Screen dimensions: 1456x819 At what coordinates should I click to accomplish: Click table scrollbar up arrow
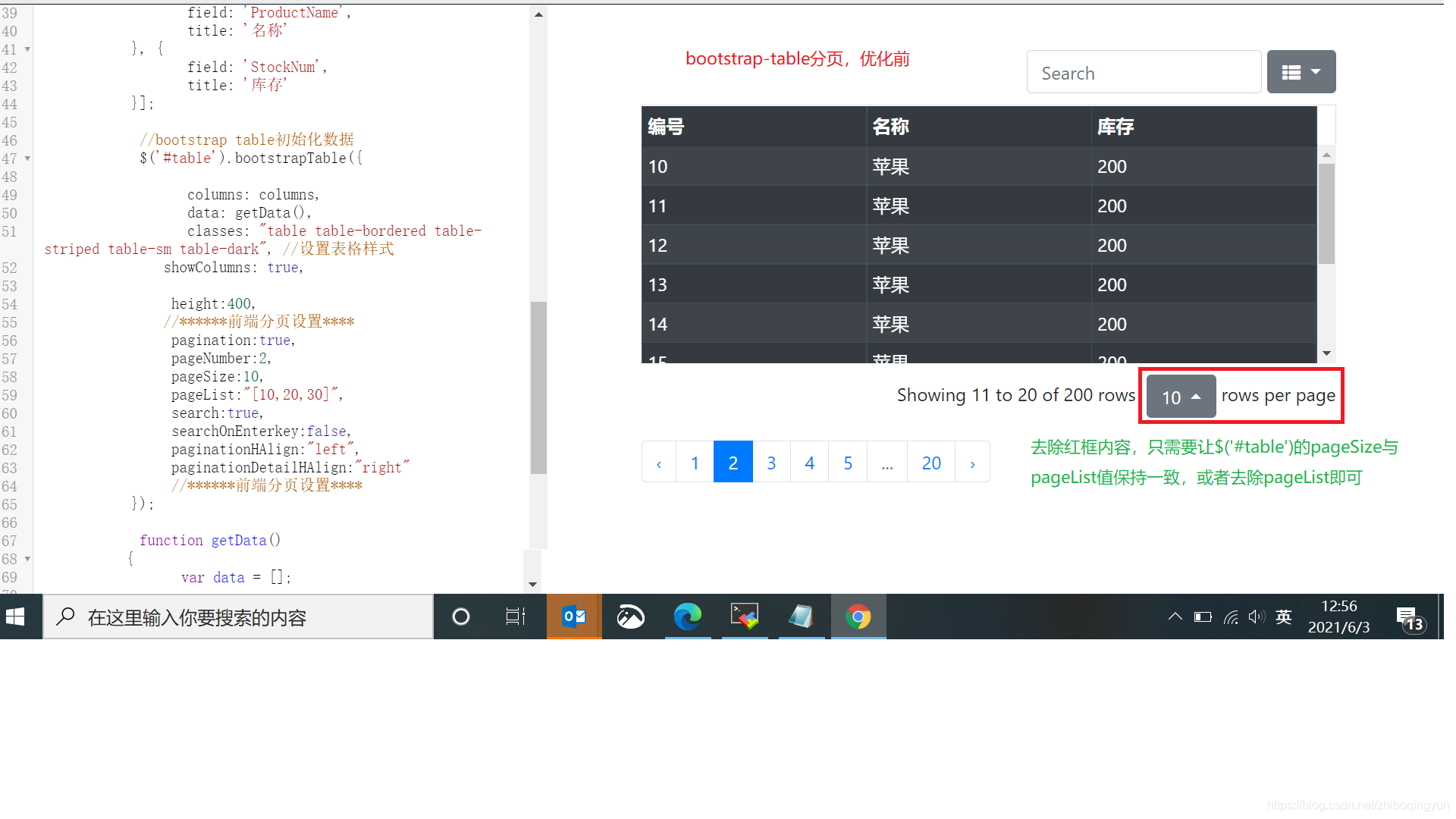tap(1326, 155)
